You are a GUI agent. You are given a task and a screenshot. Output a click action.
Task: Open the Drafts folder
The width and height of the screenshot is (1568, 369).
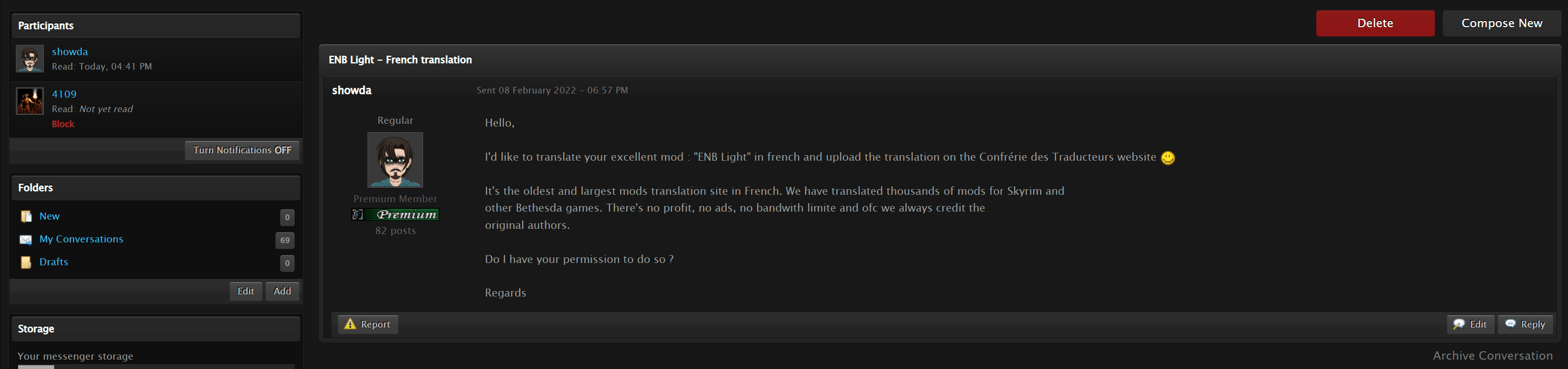pyautogui.click(x=54, y=262)
